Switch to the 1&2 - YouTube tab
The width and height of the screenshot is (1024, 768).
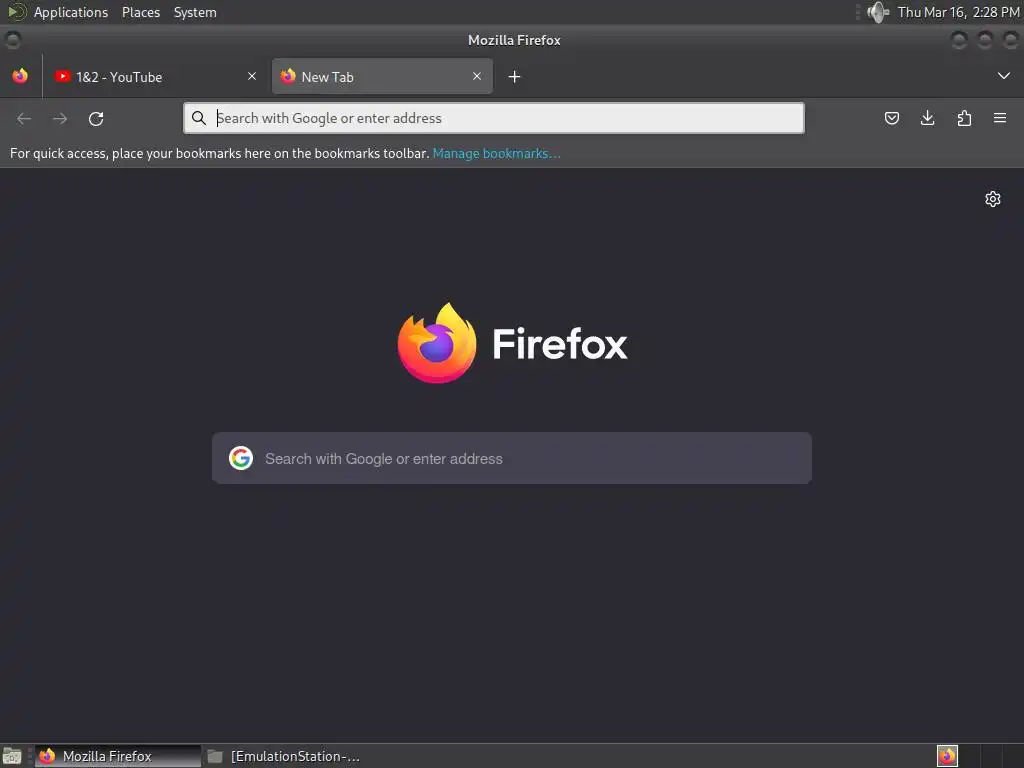pyautogui.click(x=155, y=76)
